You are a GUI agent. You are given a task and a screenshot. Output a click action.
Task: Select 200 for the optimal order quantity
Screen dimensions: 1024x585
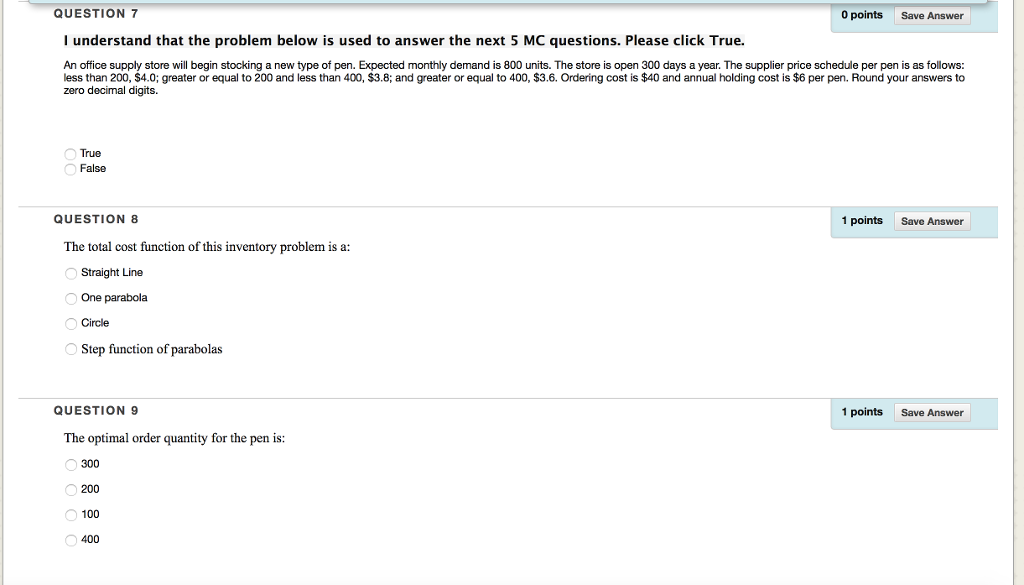[71, 489]
